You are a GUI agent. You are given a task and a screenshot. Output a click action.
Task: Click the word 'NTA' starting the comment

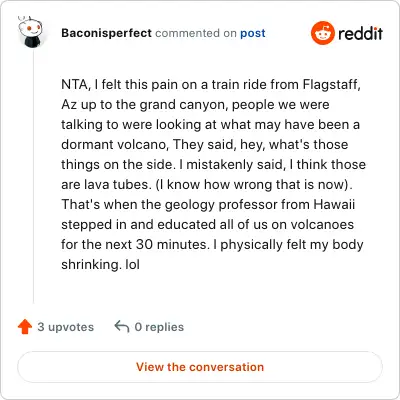(74, 84)
